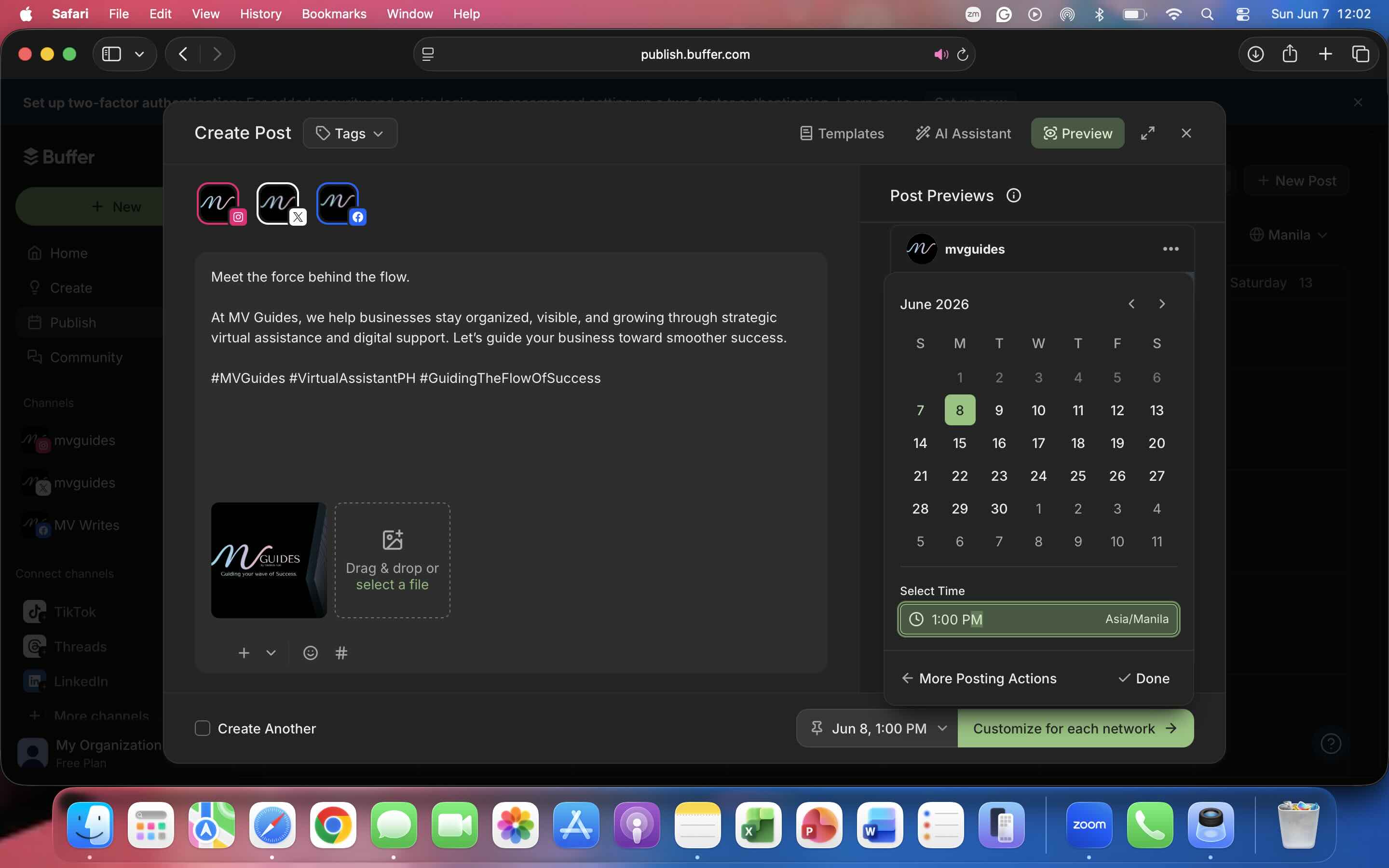Confirm the date with Done

[1144, 678]
